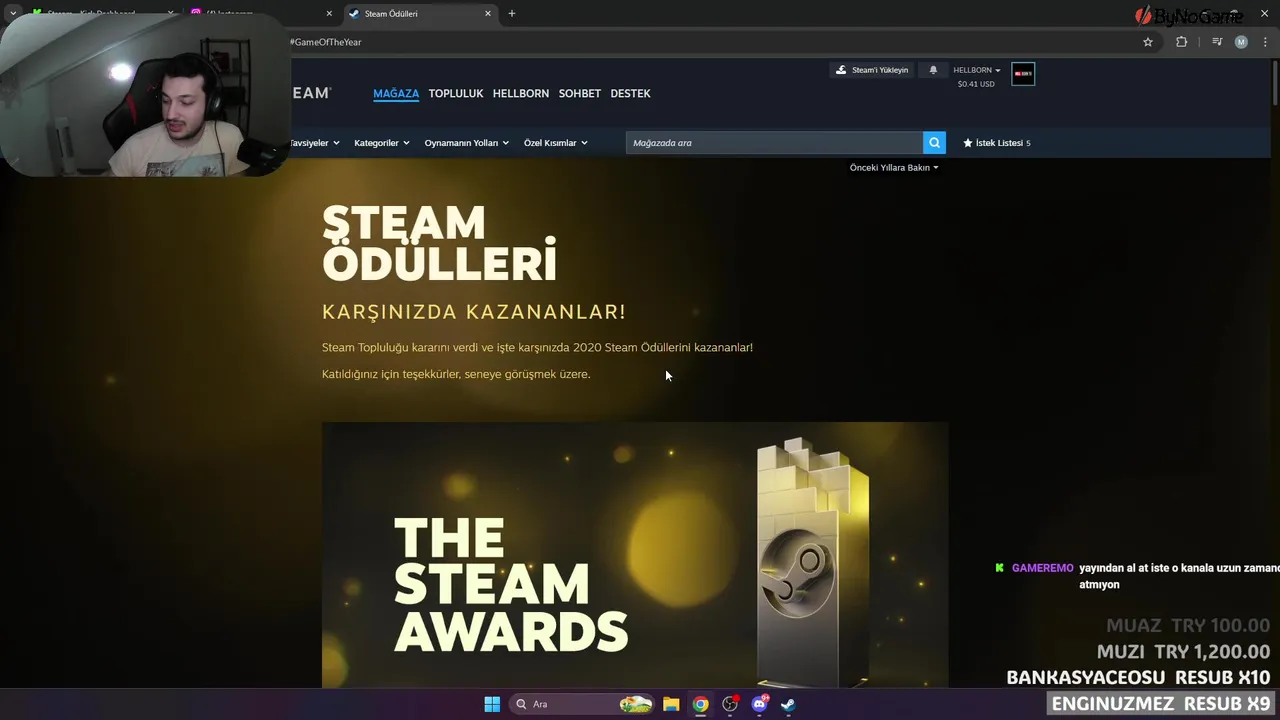The height and width of the screenshot is (720, 1280).
Task: Open the tab search chevron in Chrome
Action: click(13, 14)
